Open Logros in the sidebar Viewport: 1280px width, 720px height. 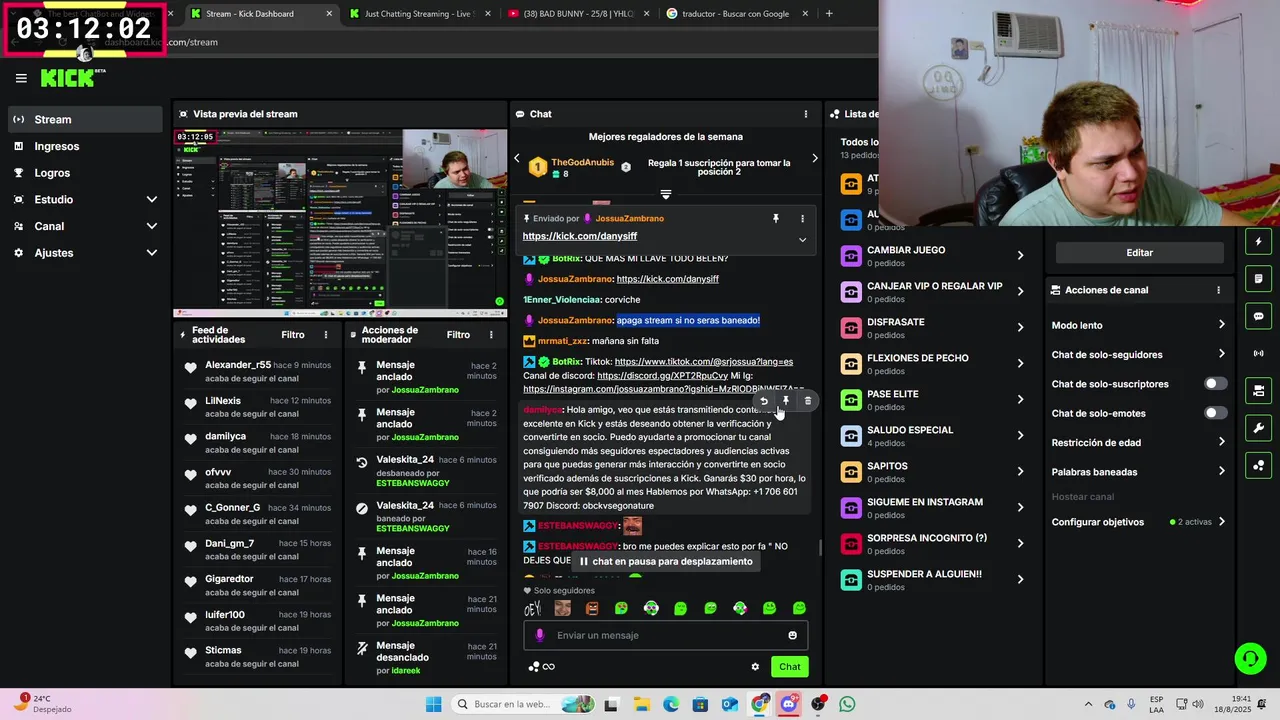tap(85, 173)
